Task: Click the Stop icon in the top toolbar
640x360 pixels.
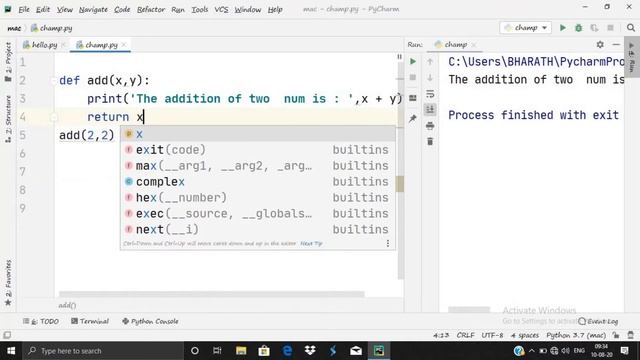Action: [x=610, y=28]
